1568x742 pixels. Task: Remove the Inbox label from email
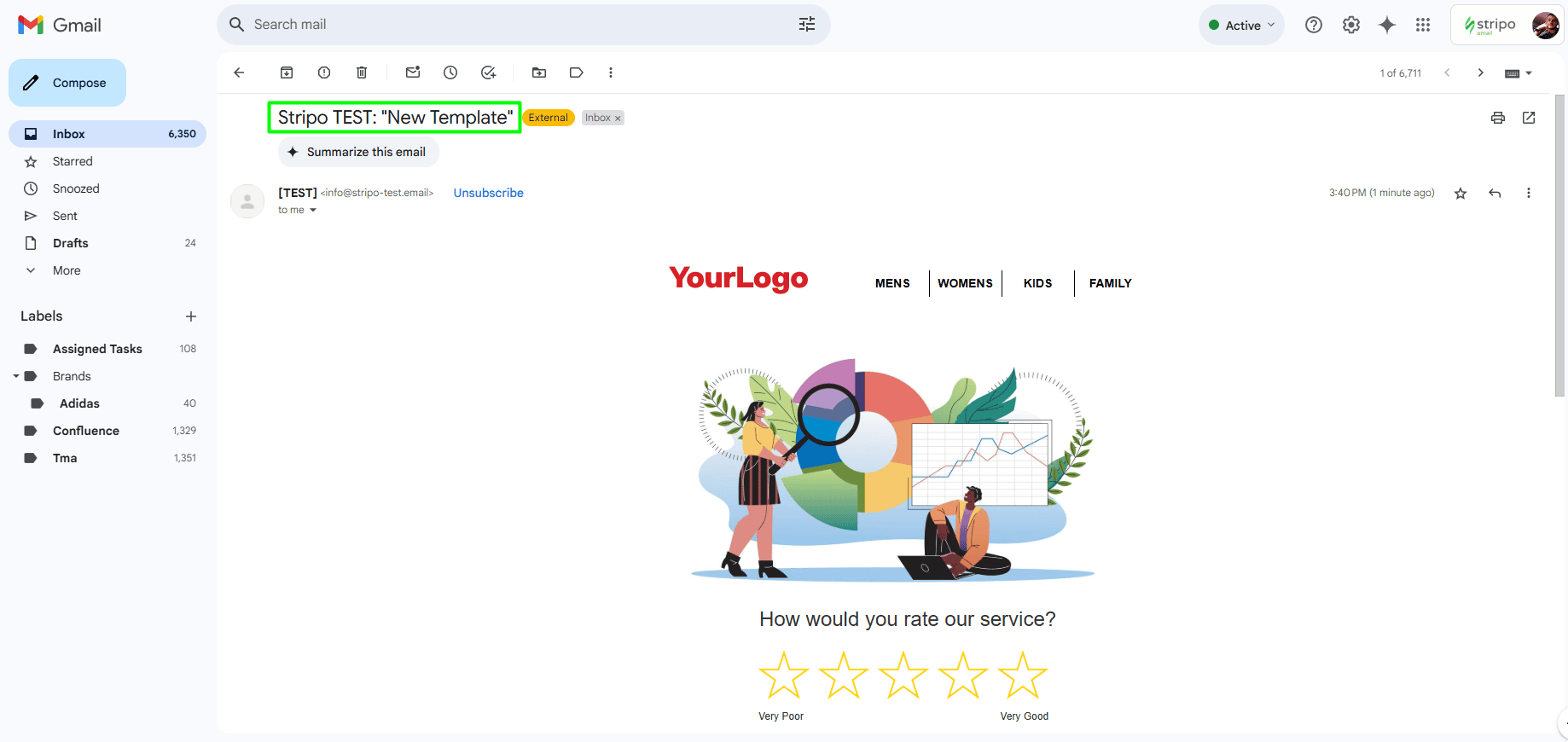(618, 119)
